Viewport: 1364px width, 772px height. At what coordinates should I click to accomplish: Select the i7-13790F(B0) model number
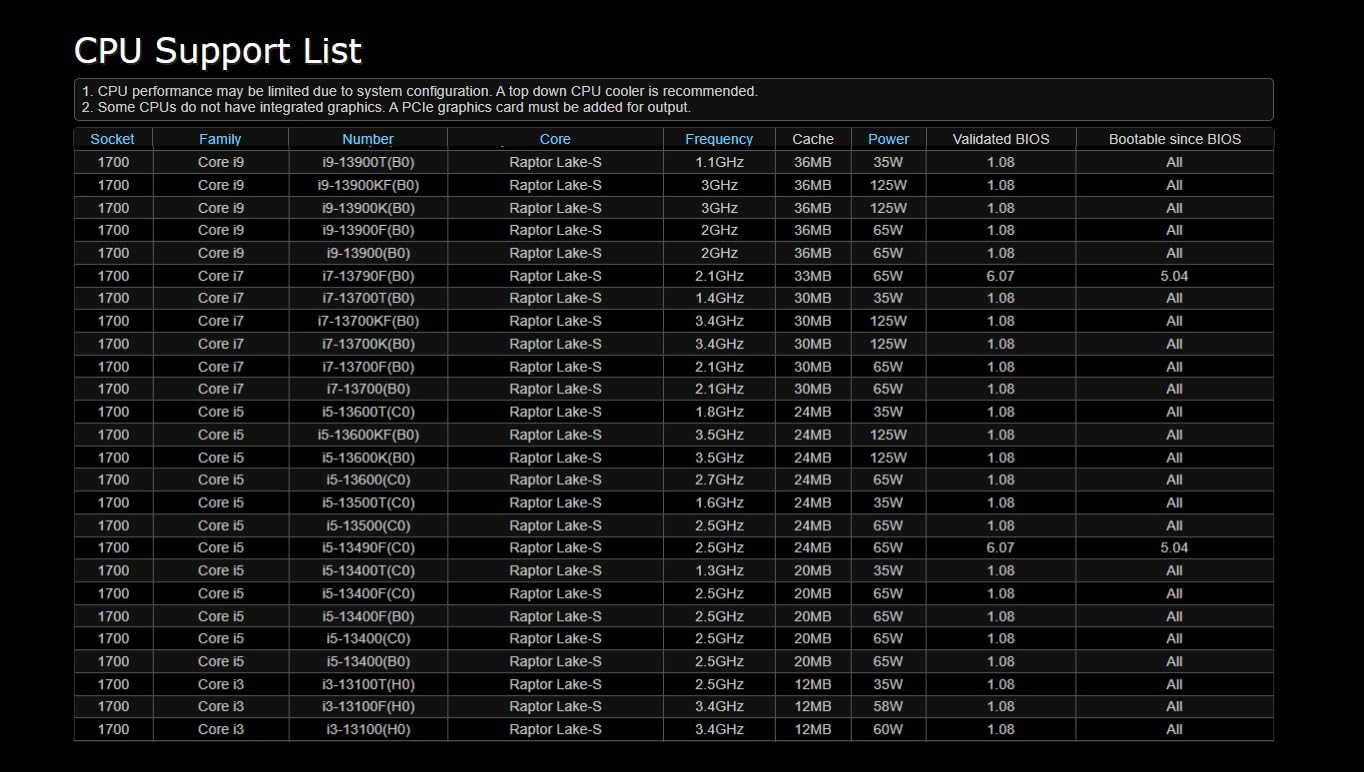368,276
